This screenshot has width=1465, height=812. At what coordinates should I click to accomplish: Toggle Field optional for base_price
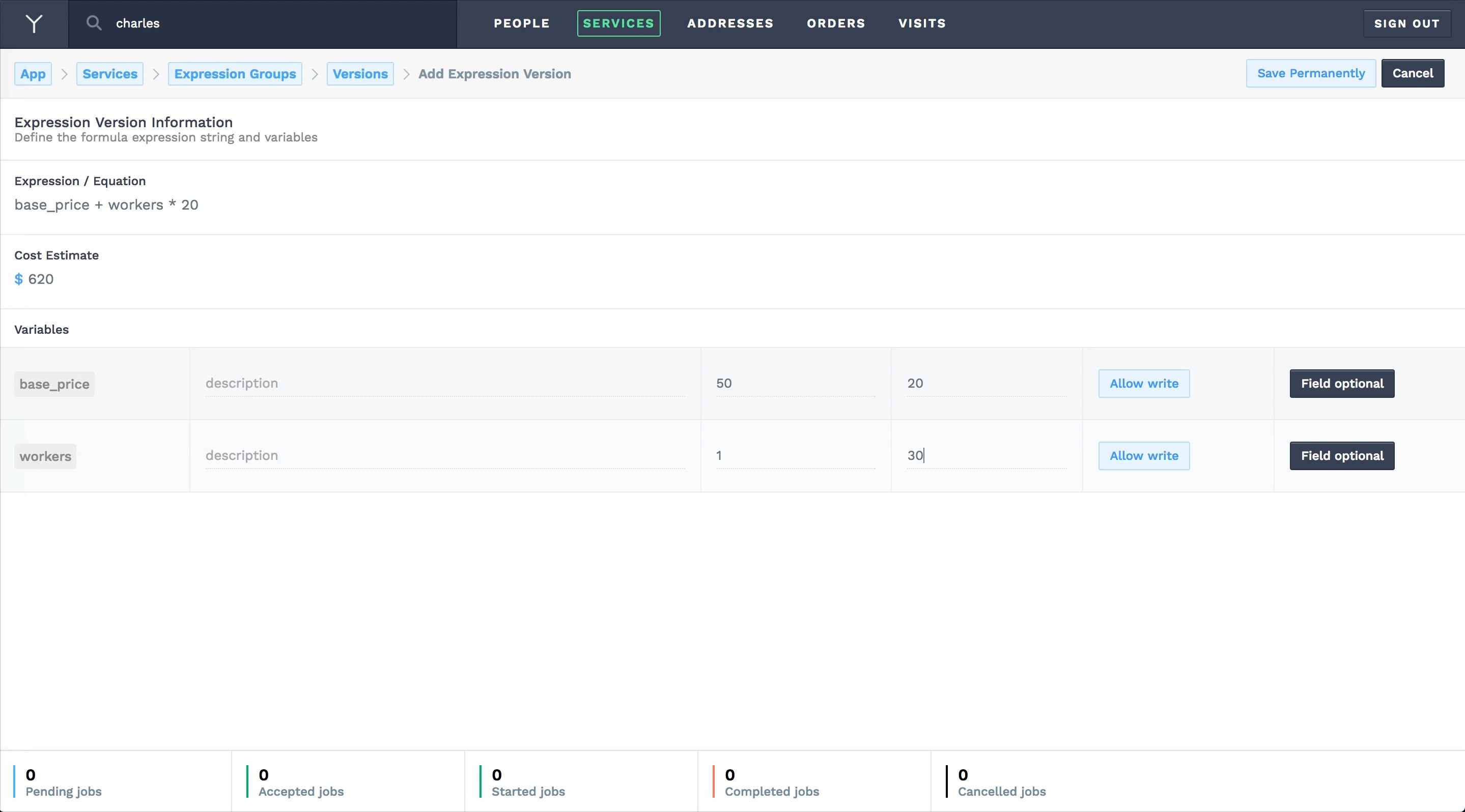coord(1342,384)
